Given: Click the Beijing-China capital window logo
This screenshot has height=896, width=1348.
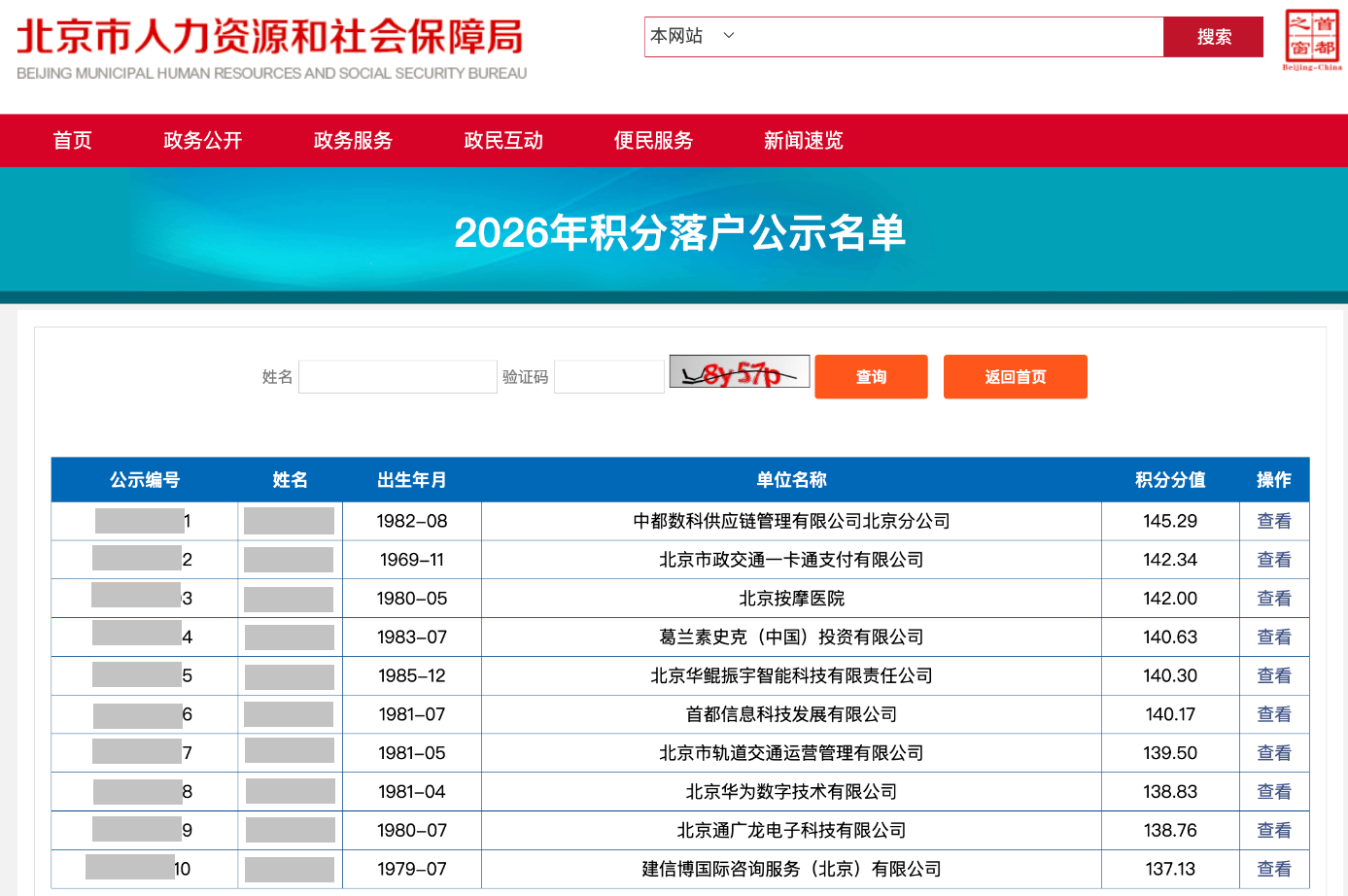Looking at the screenshot, I should tap(1312, 40).
